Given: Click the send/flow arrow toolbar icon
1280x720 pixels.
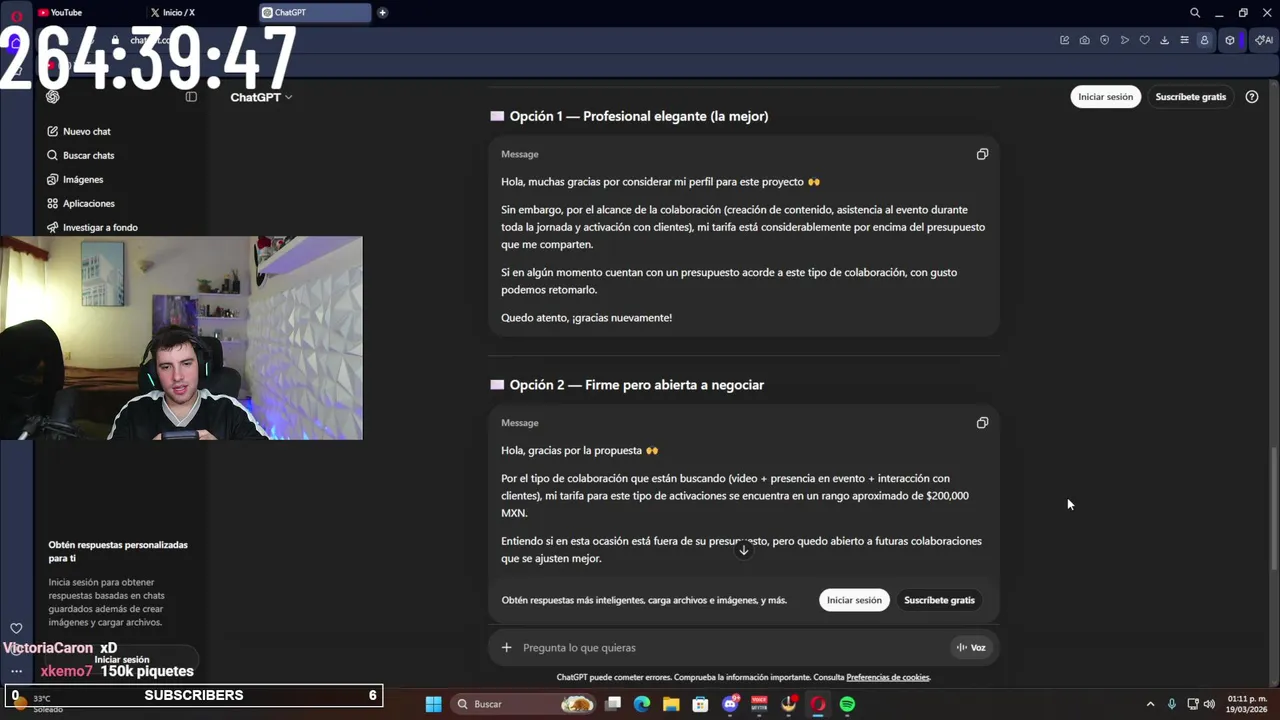Looking at the screenshot, I should [1124, 40].
